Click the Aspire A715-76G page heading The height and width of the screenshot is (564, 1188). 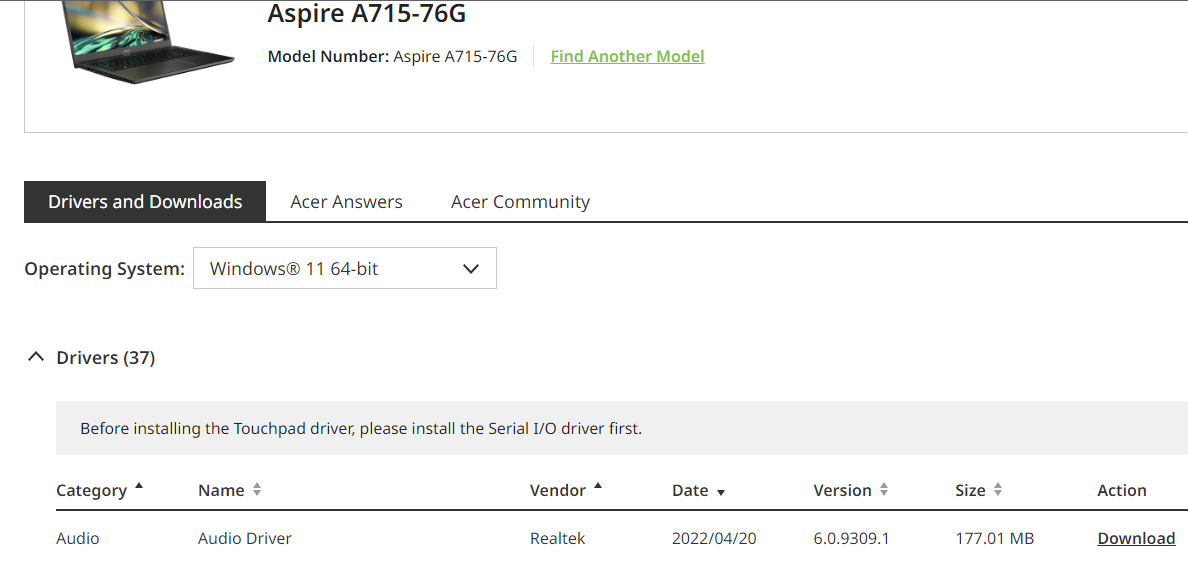366,14
